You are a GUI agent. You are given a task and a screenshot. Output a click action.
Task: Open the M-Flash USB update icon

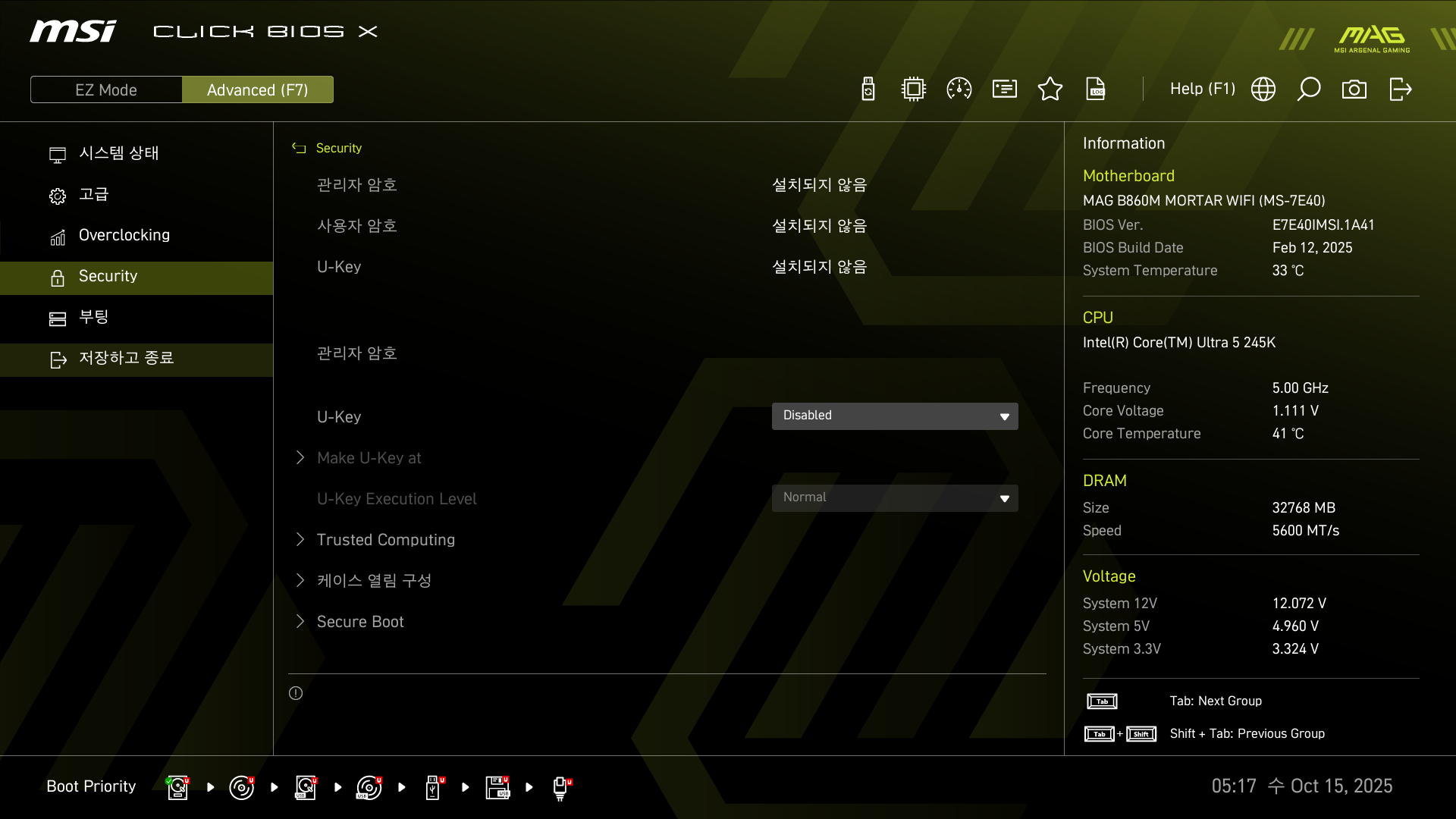(x=868, y=89)
